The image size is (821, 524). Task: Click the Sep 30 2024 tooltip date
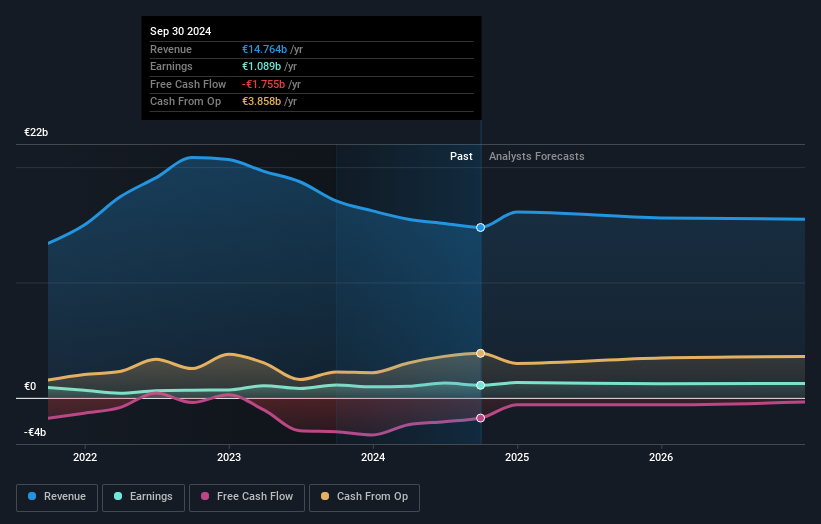tap(181, 31)
